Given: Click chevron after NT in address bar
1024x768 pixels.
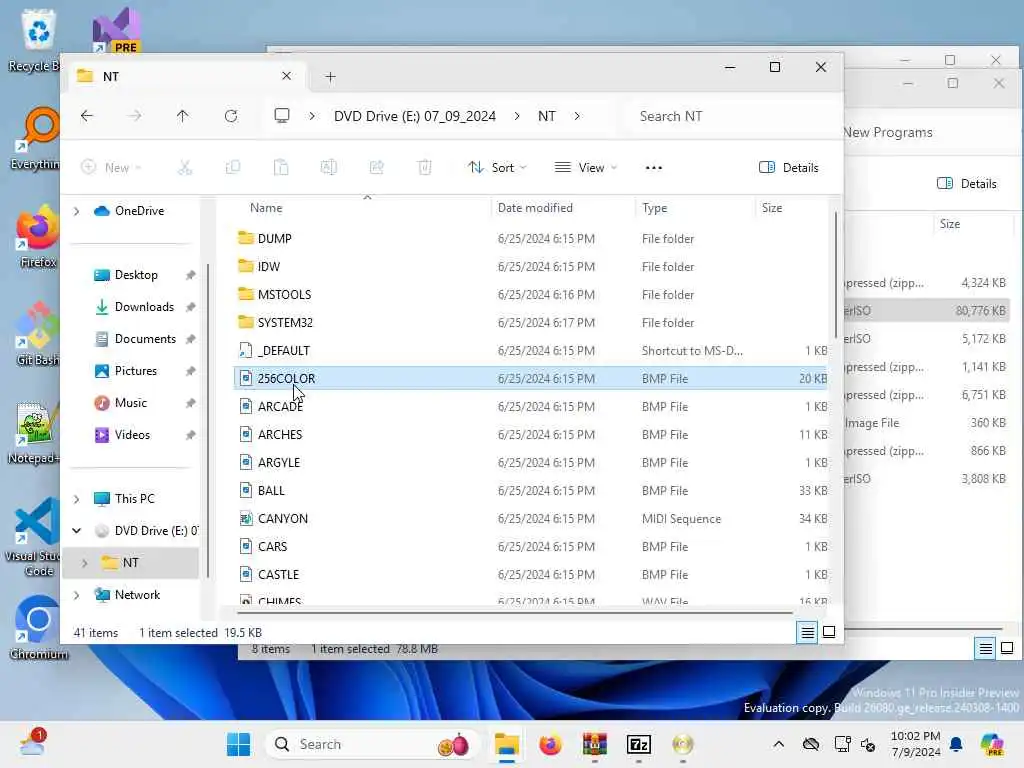Looking at the screenshot, I should 577,116.
